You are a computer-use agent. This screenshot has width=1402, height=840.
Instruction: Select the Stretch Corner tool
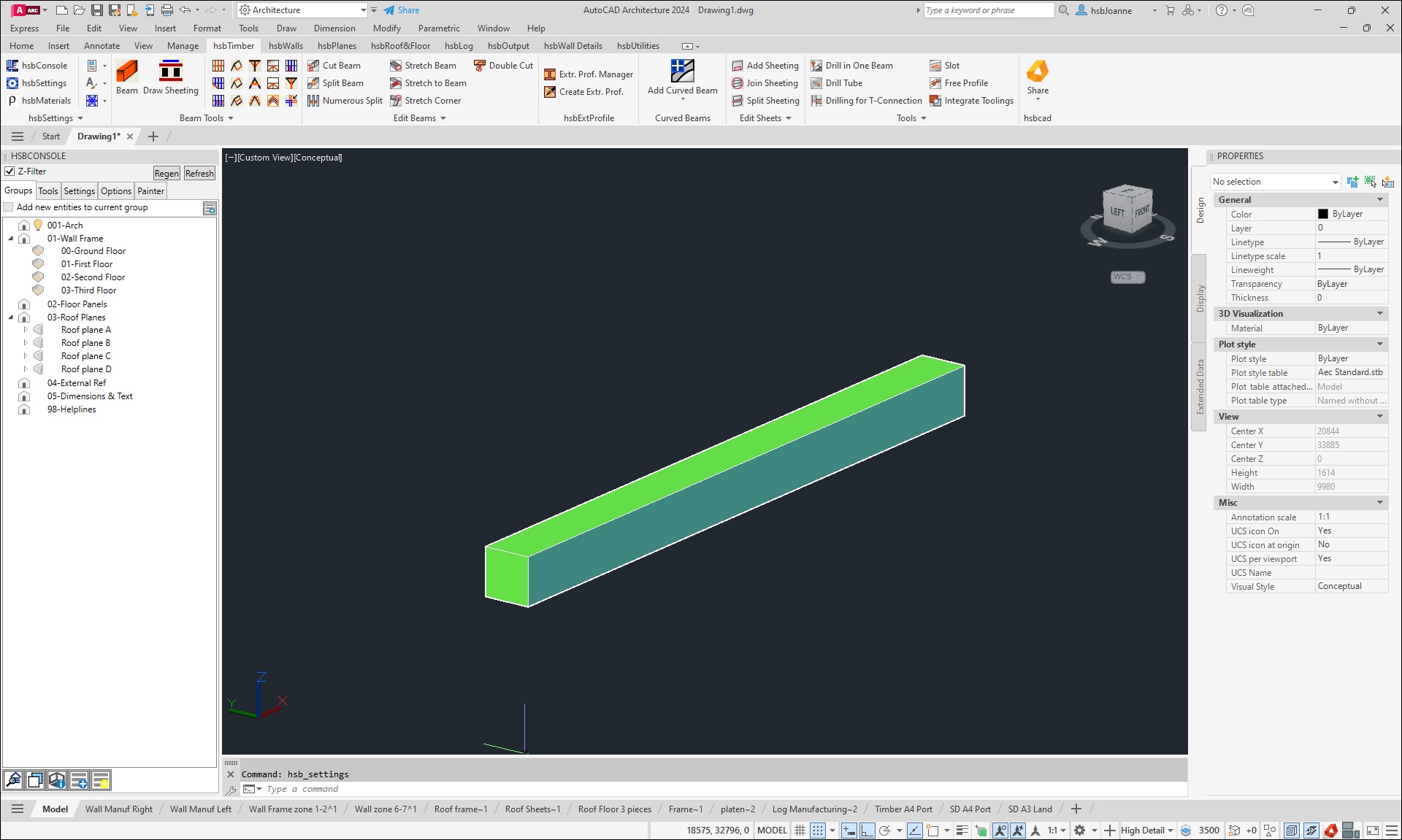click(425, 101)
